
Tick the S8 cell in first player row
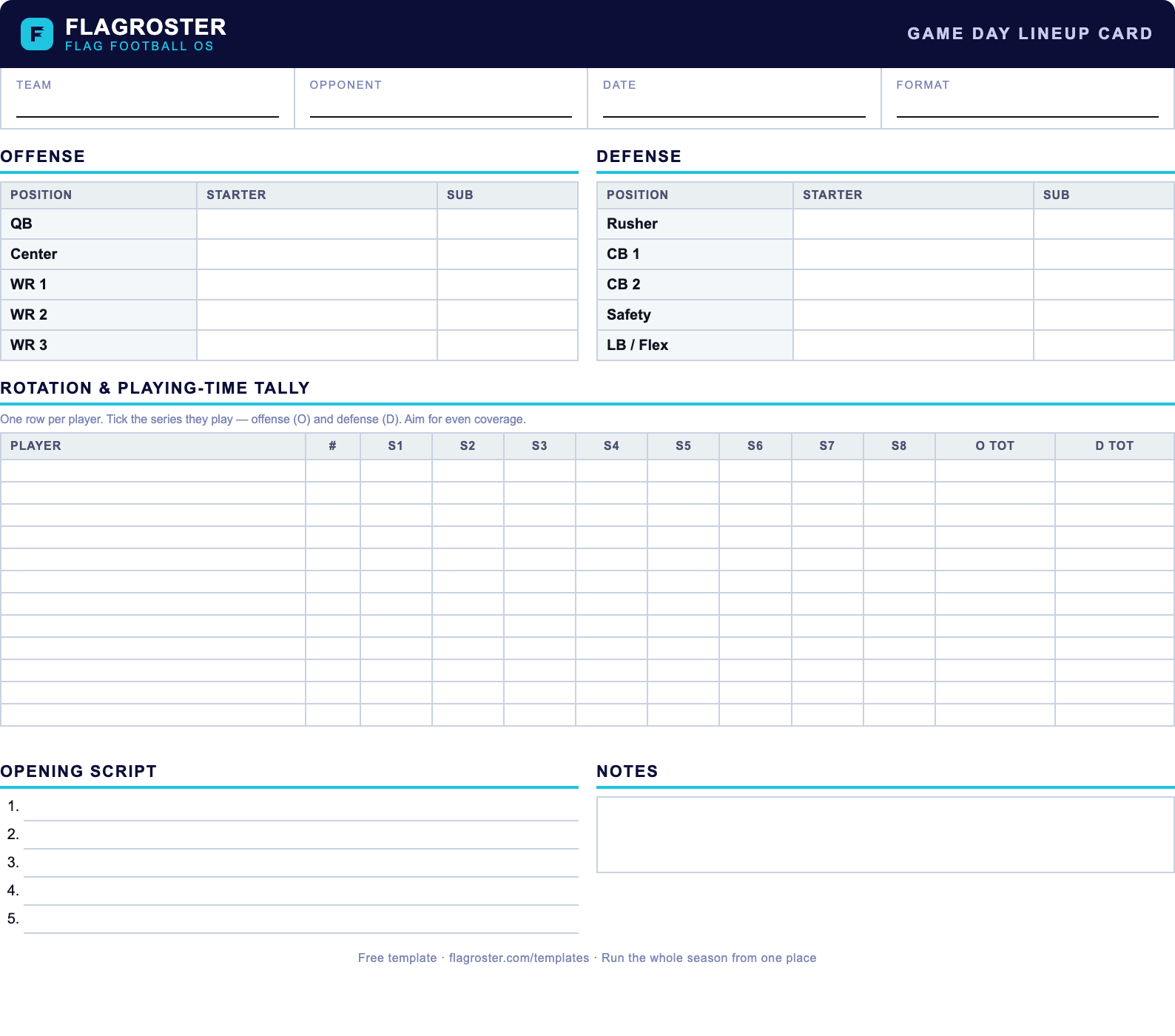tap(899, 471)
